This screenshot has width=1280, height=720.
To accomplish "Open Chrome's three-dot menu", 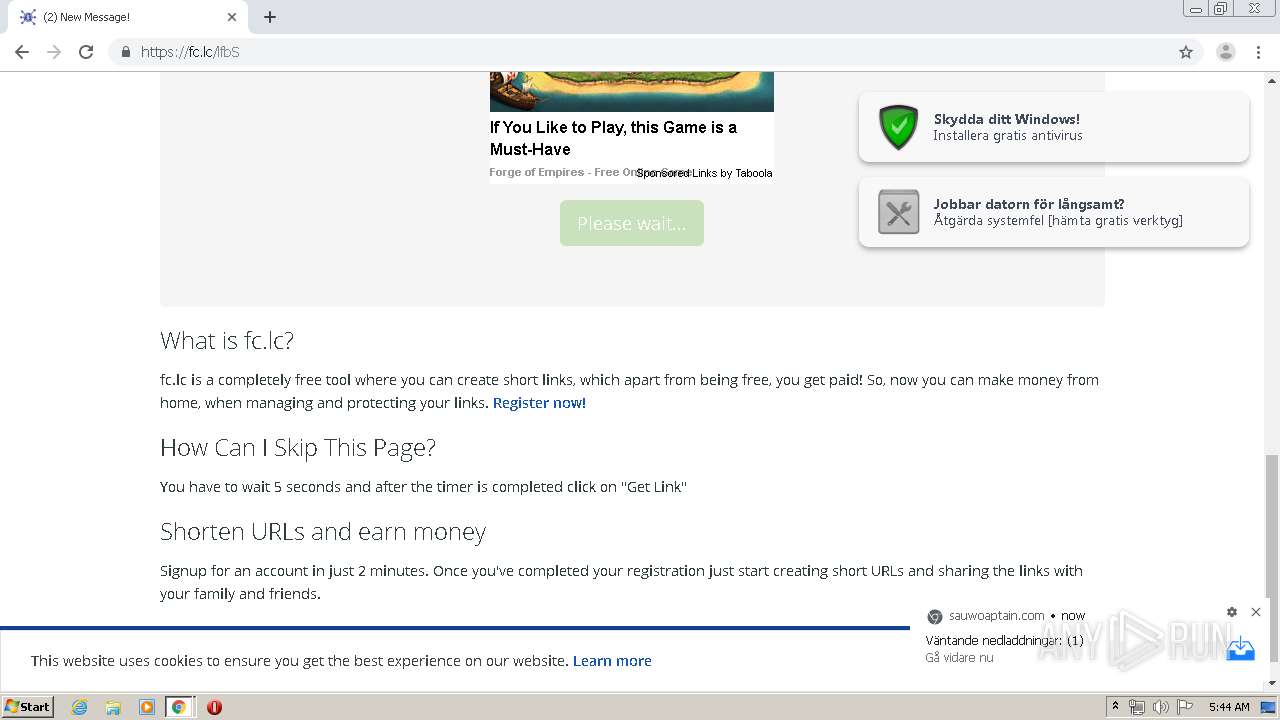I will [x=1259, y=52].
